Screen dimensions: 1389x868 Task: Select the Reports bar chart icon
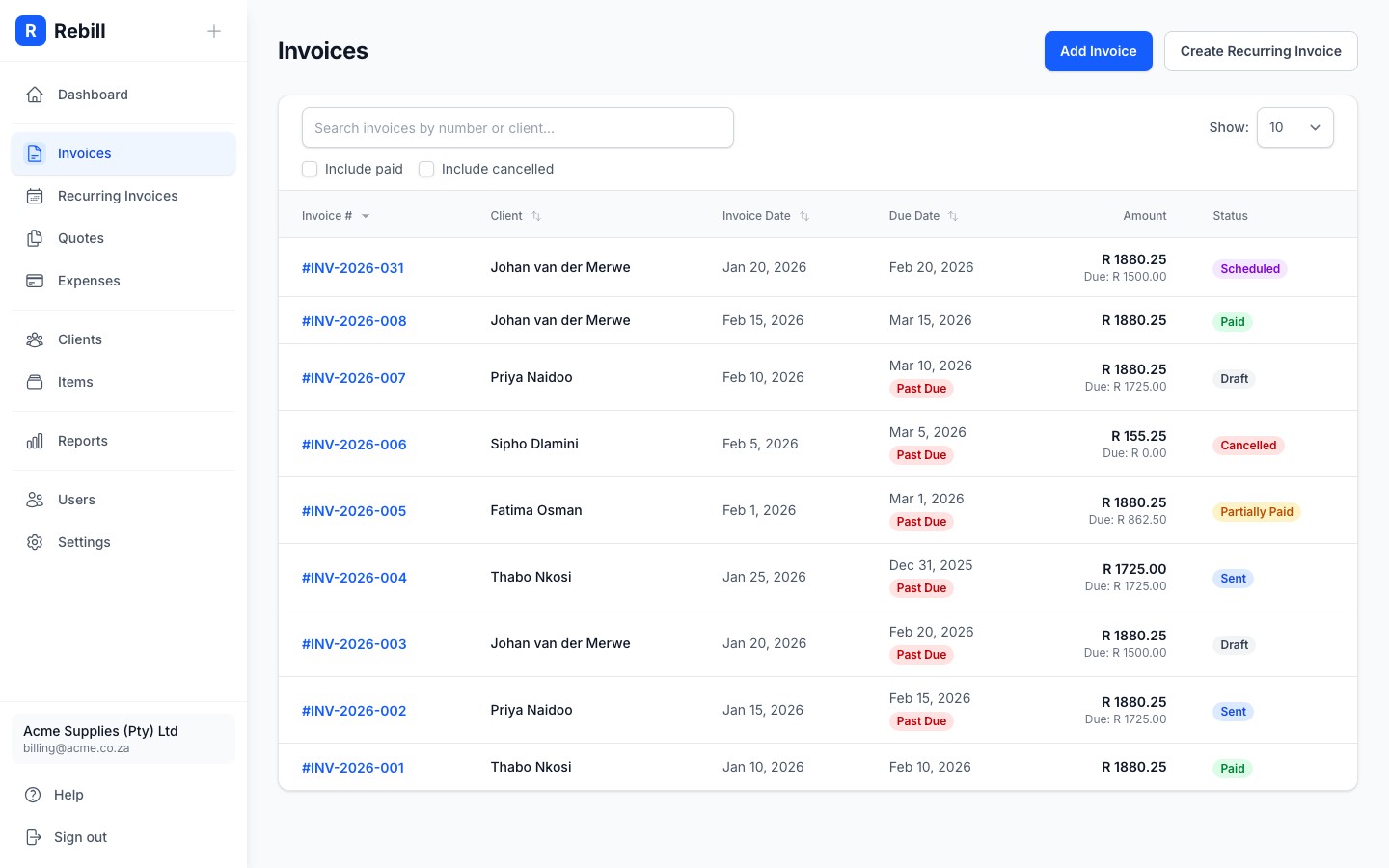tap(35, 441)
